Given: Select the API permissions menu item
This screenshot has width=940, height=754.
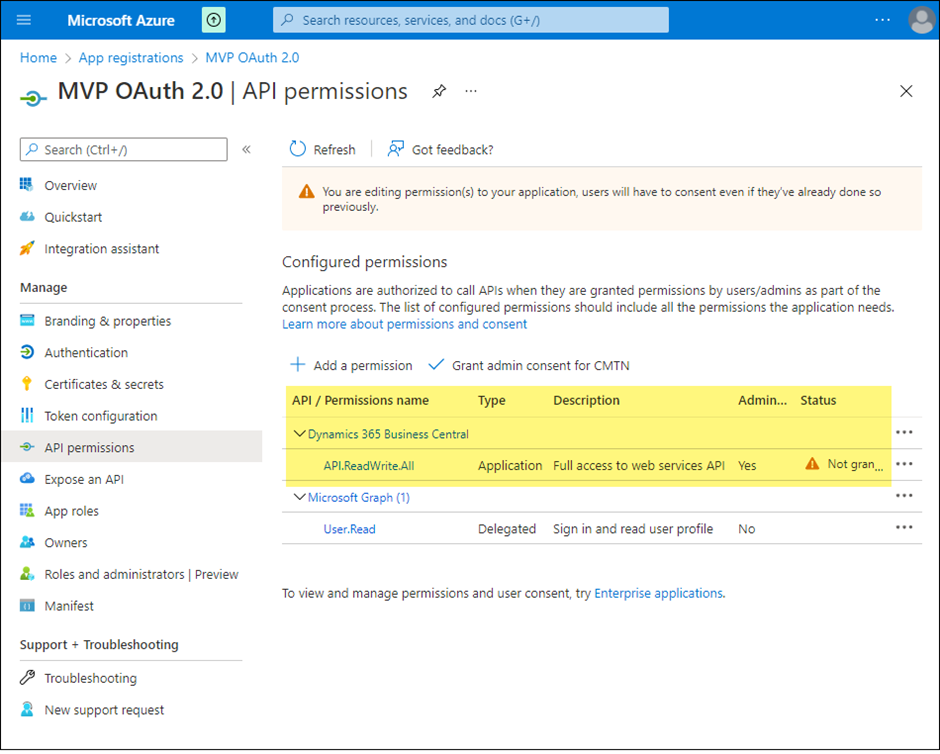Looking at the screenshot, I should pyautogui.click(x=131, y=448).
